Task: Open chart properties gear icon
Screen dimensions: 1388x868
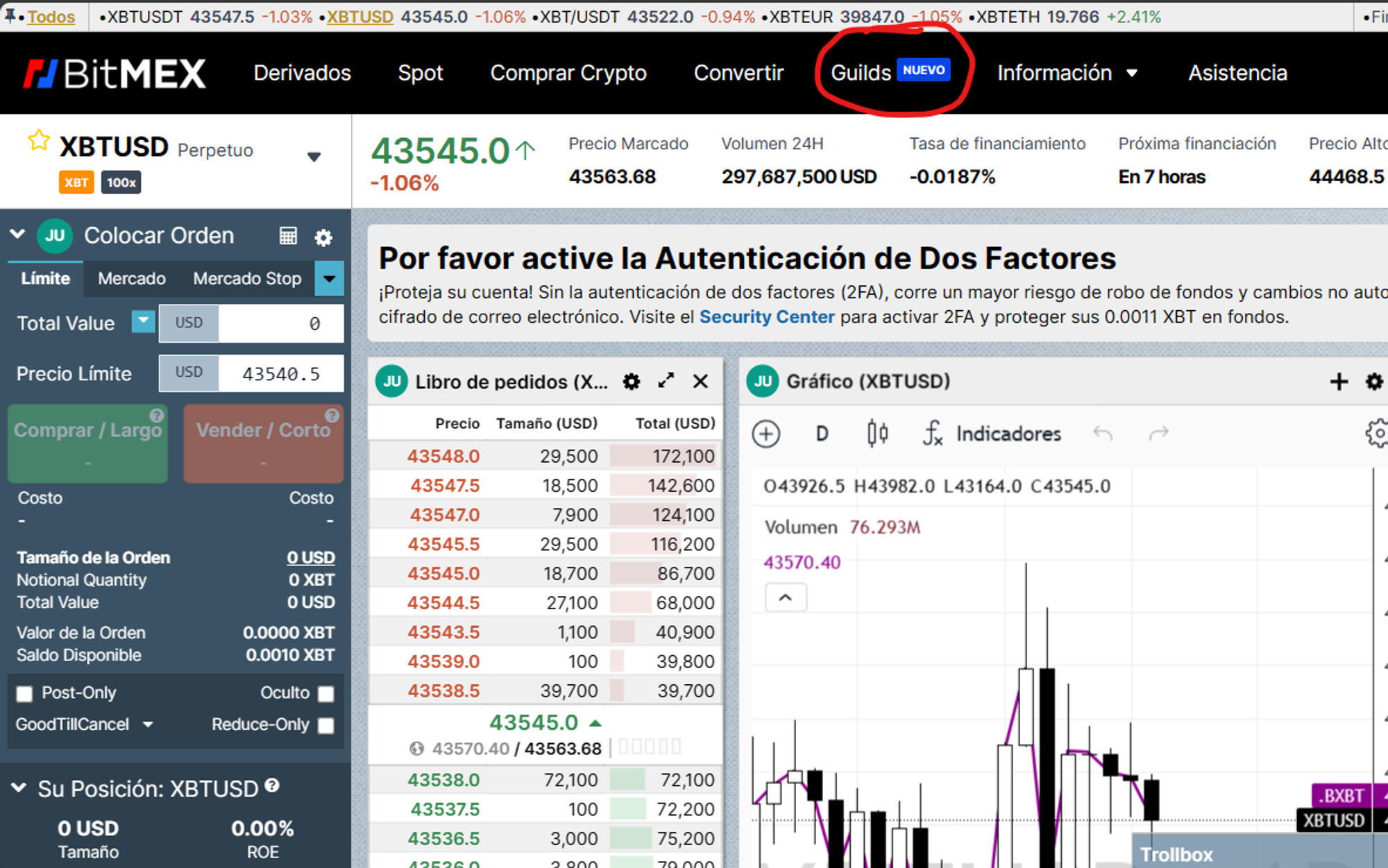Action: coord(1377,434)
